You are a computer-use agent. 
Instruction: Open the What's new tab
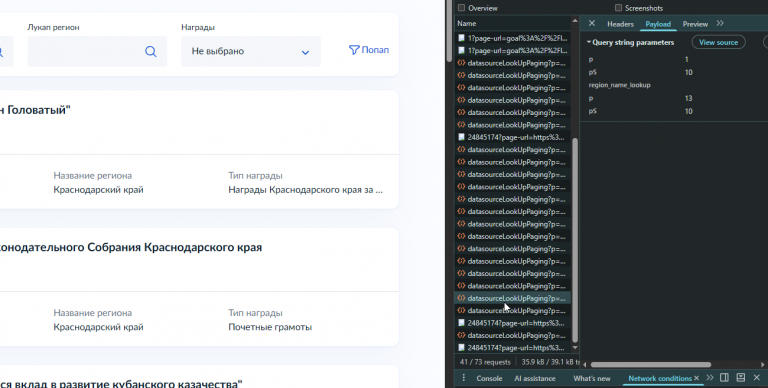[592, 378]
